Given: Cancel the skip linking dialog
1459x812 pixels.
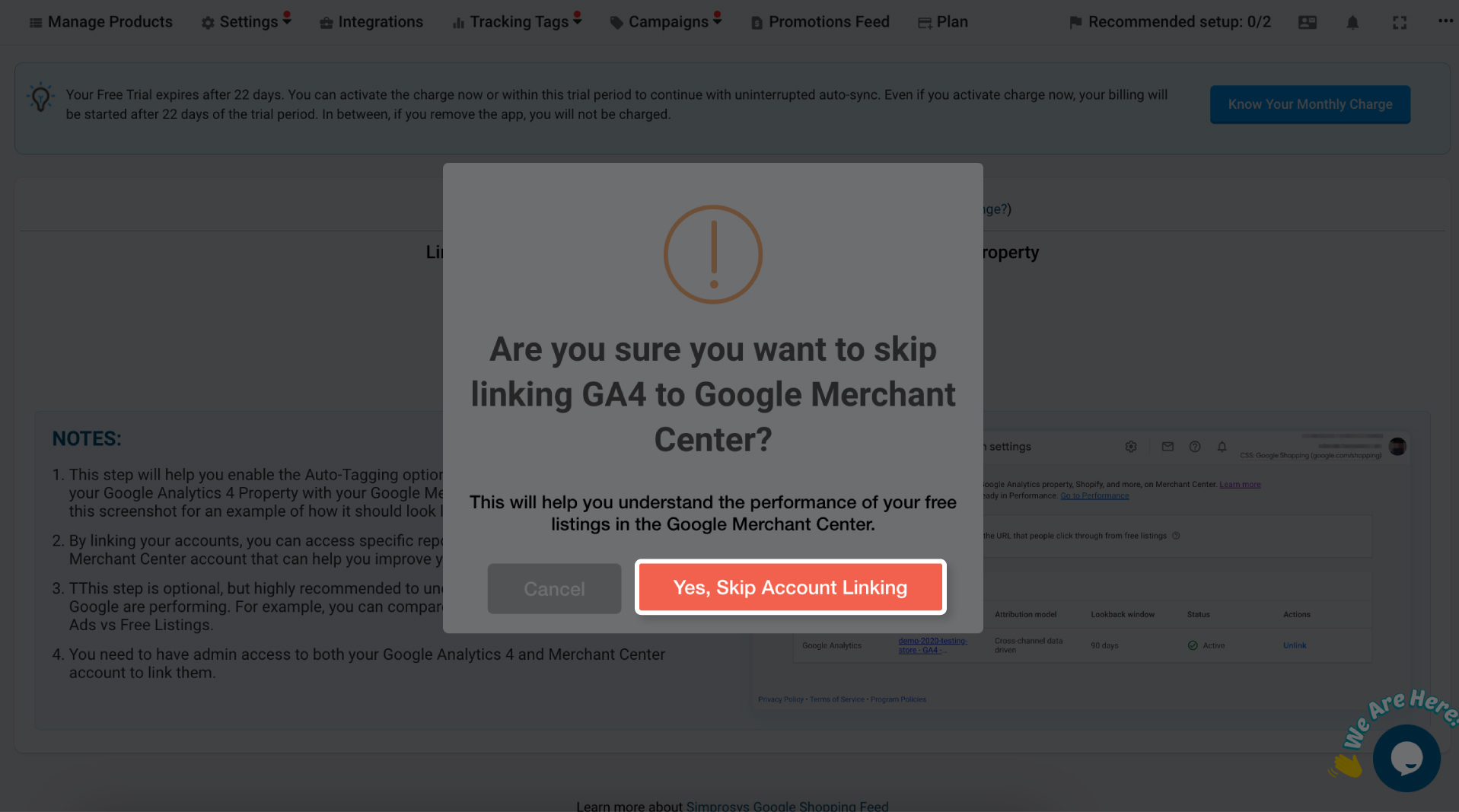Looking at the screenshot, I should 554,588.
